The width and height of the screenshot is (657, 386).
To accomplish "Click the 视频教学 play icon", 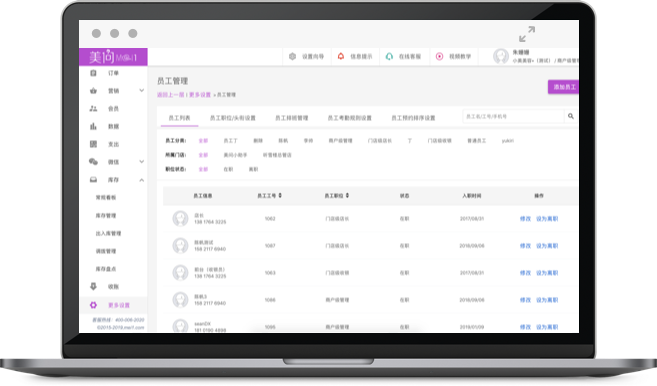I will tap(439, 56).
